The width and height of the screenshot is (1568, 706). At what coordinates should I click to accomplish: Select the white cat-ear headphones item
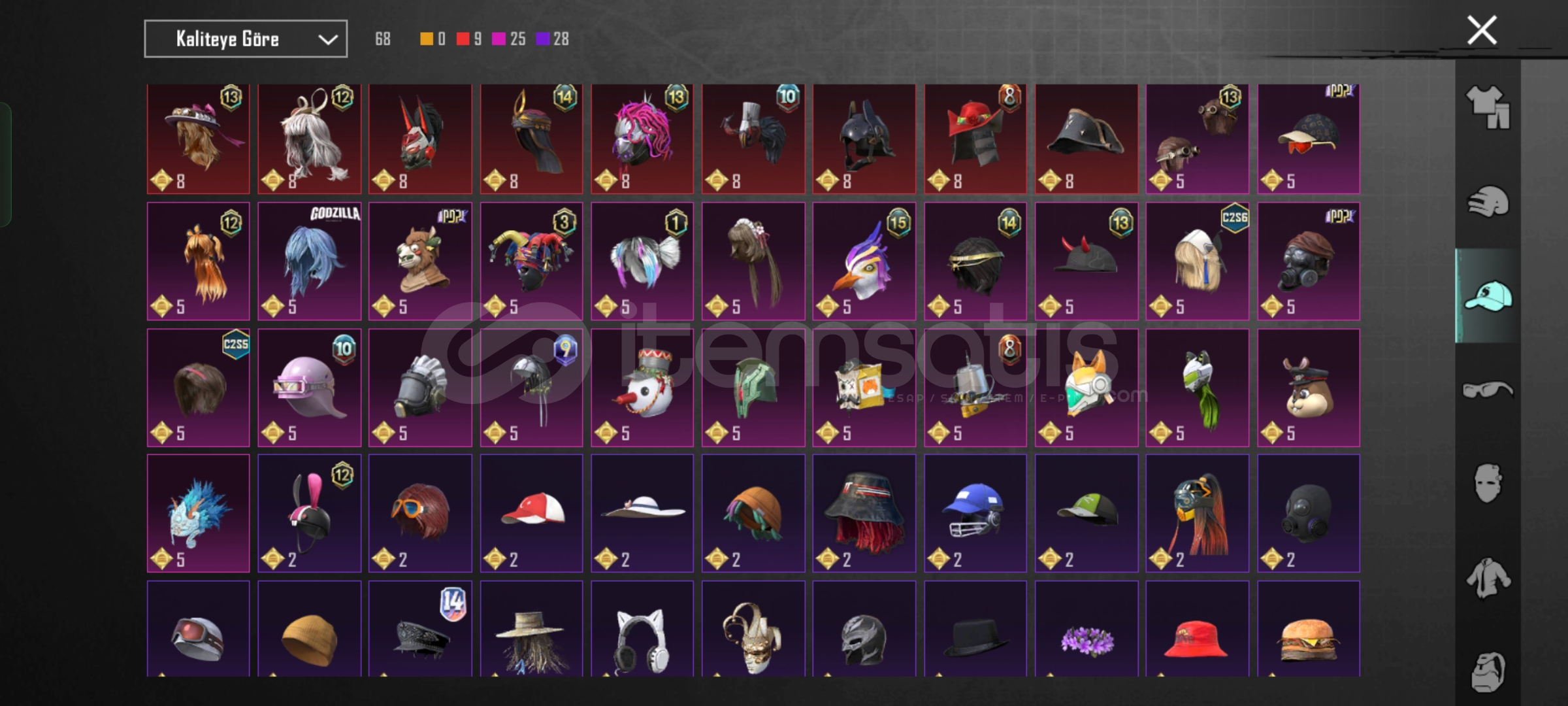point(642,629)
